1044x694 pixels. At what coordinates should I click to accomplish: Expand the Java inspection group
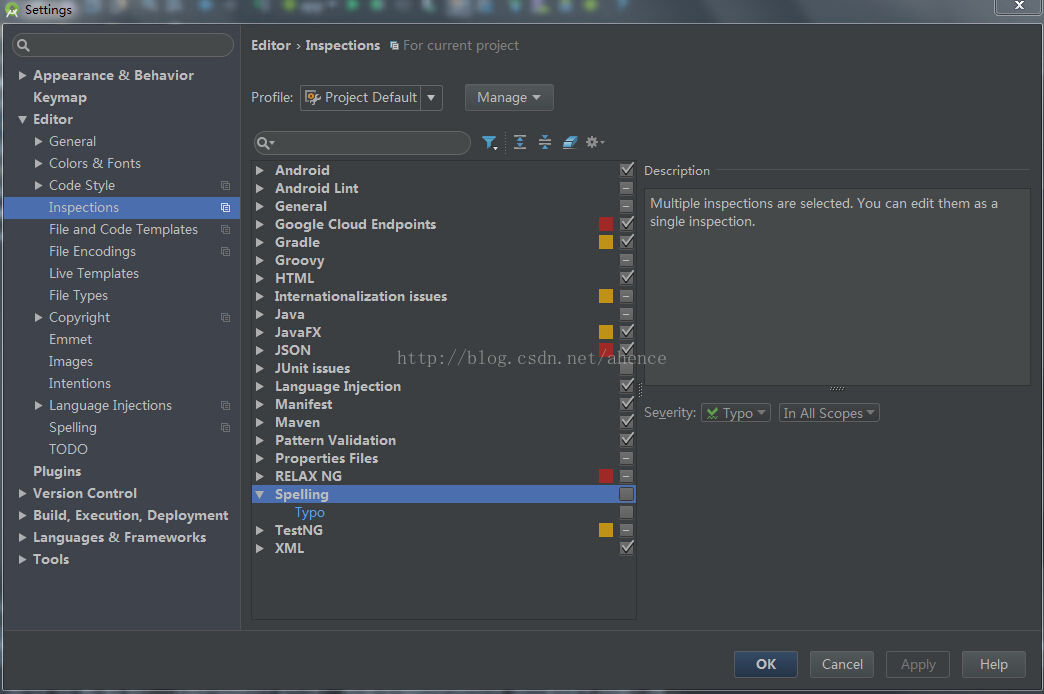coord(260,314)
